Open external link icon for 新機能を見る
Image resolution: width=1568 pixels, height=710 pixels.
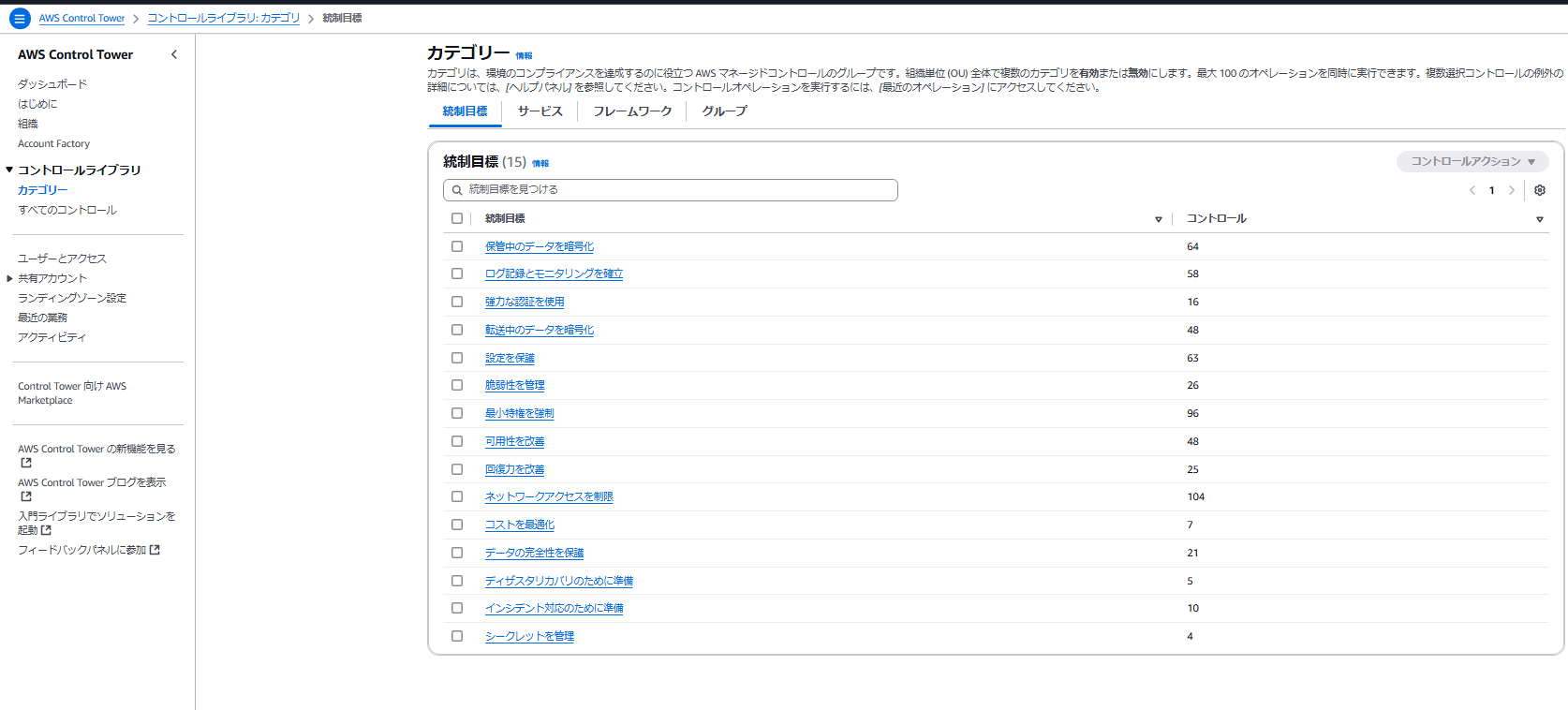pos(26,463)
